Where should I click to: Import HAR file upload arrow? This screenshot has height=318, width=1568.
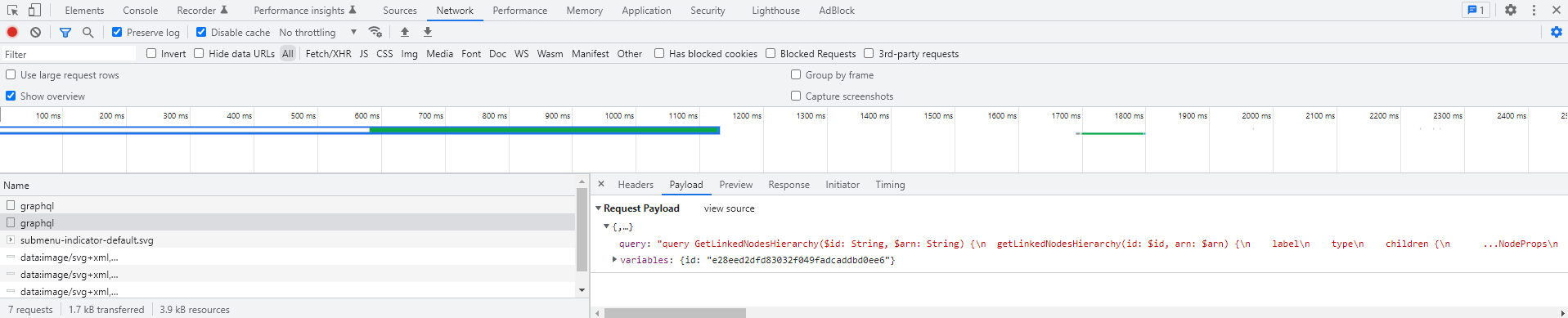405,32
